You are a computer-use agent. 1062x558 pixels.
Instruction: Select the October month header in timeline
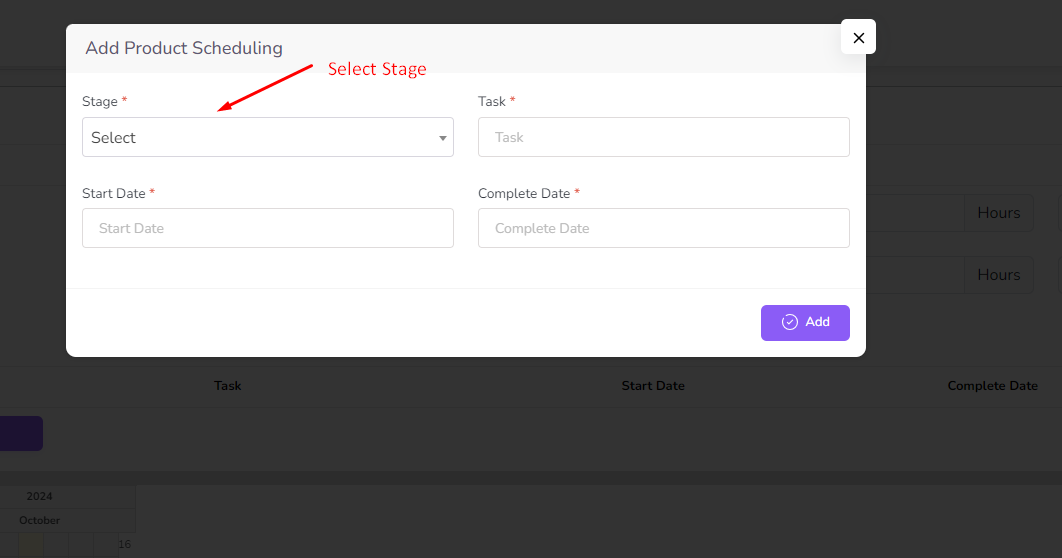pyautogui.click(x=40, y=520)
